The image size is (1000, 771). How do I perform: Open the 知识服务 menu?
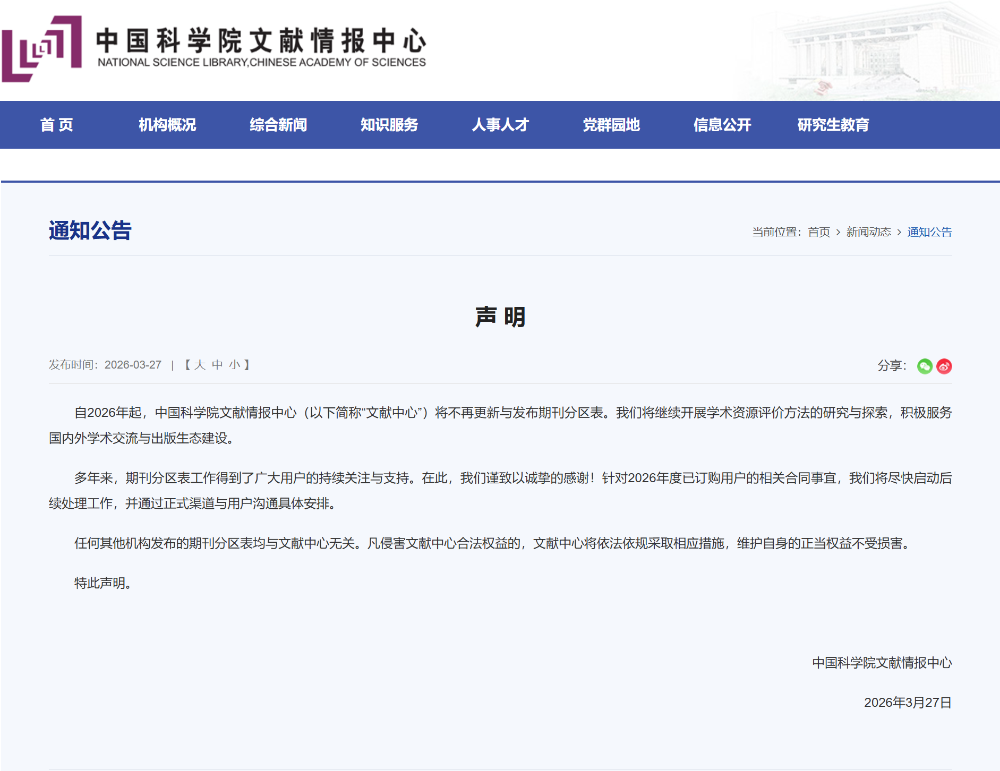tap(389, 125)
